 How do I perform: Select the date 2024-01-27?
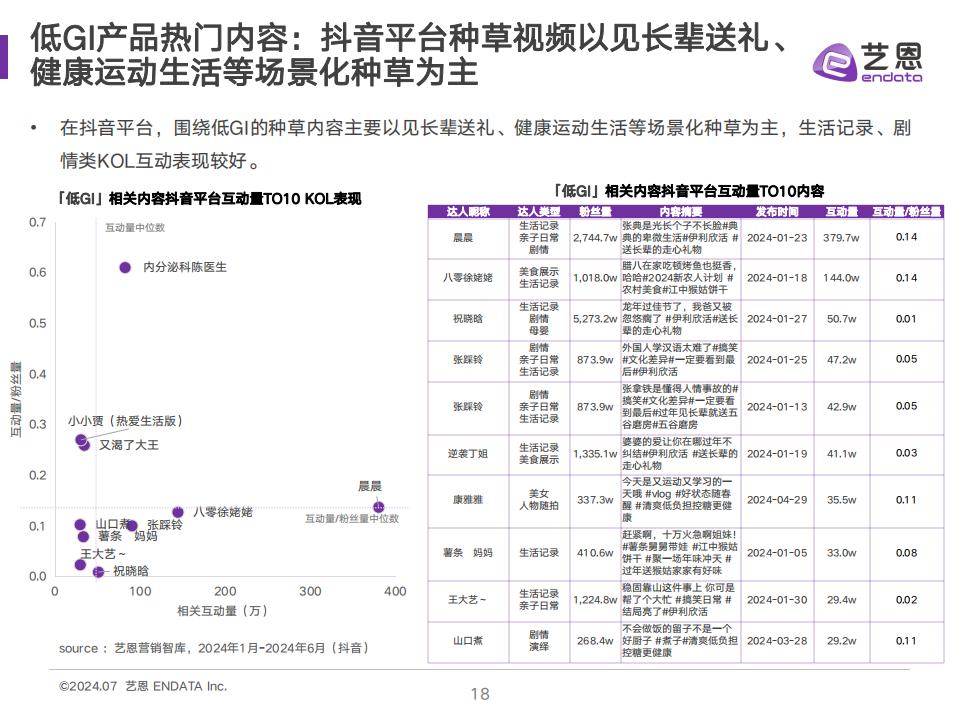[x=777, y=318]
